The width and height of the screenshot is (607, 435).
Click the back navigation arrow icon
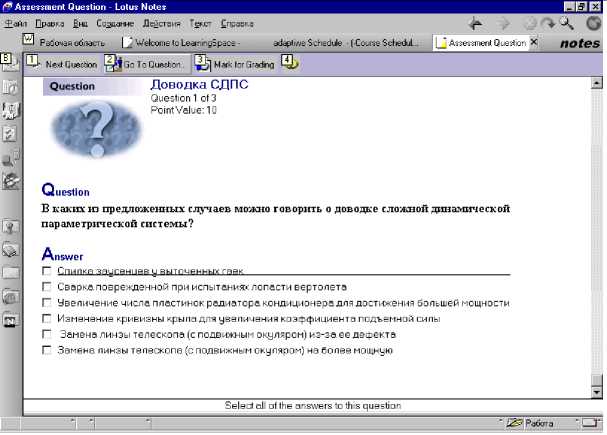coord(475,24)
